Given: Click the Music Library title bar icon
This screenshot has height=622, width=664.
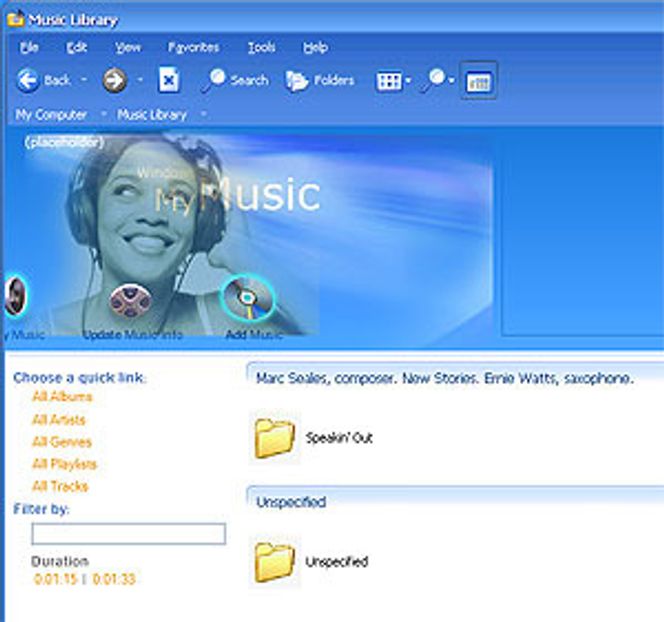Looking at the screenshot, I should pos(15,18).
